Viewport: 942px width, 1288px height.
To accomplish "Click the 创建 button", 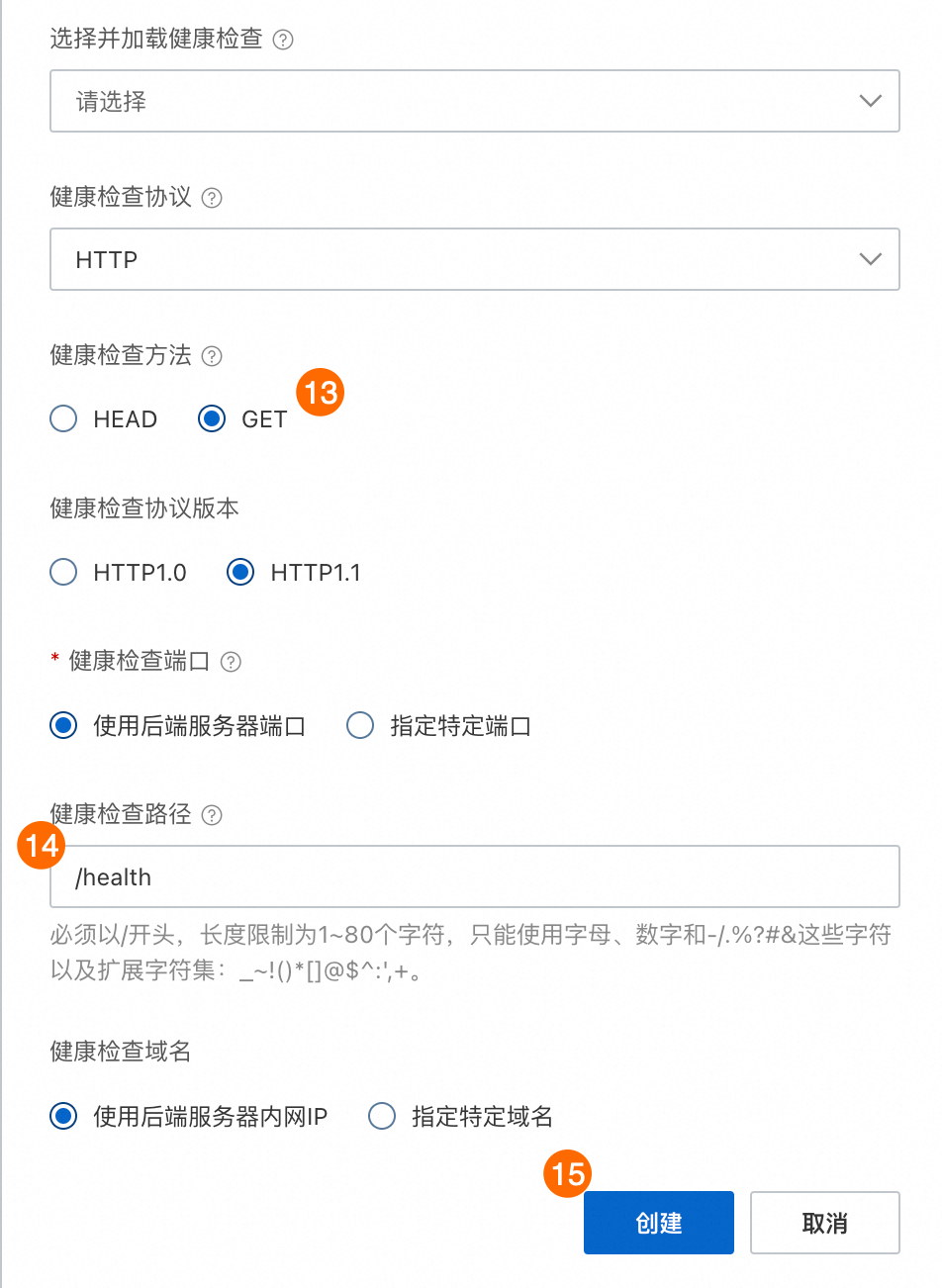I will click(659, 1223).
